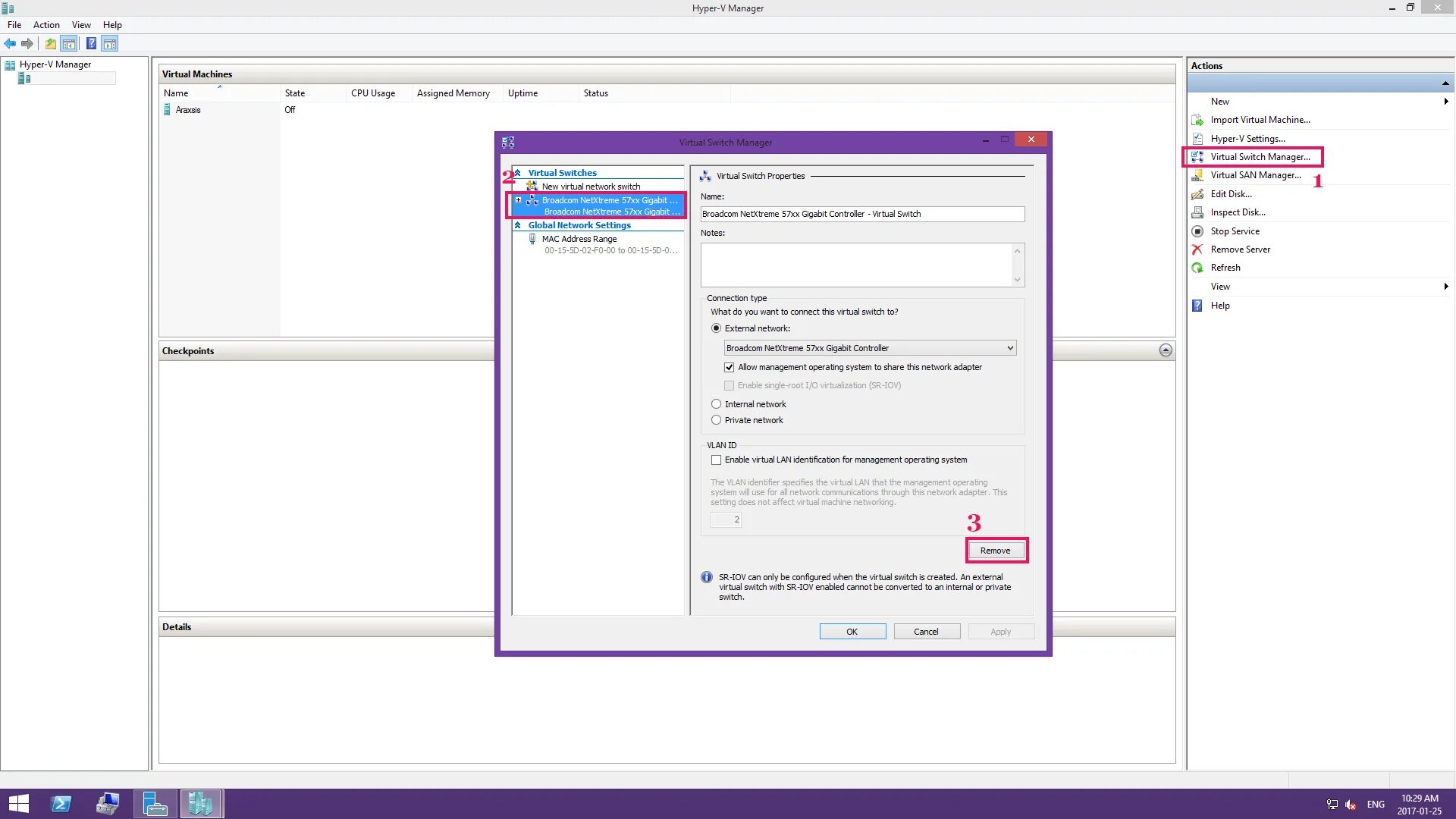Click the virtual switch Name text field
1456x819 pixels.
click(862, 215)
